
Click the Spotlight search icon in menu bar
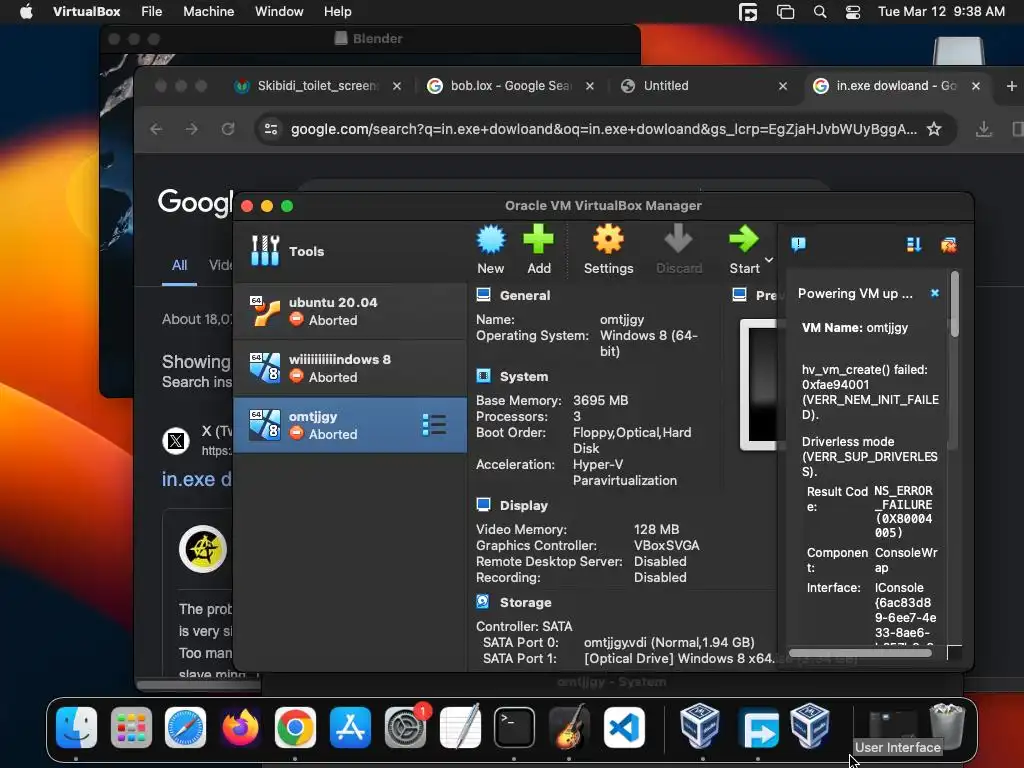click(820, 12)
